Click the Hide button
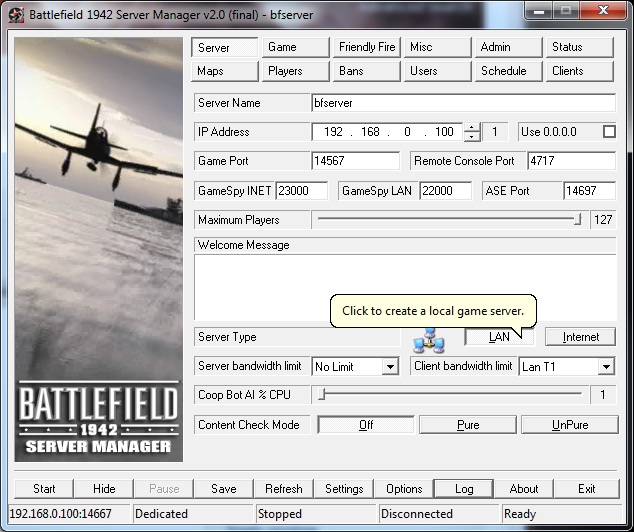 (104, 489)
